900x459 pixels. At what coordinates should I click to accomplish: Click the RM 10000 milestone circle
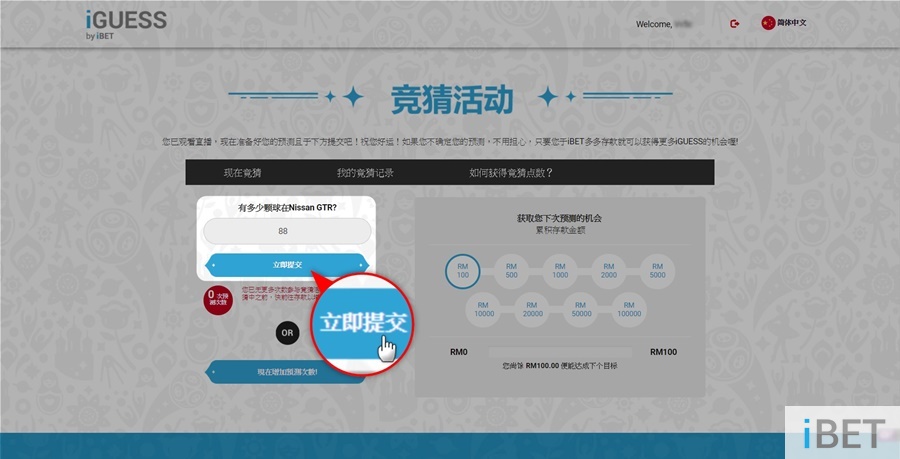click(483, 309)
